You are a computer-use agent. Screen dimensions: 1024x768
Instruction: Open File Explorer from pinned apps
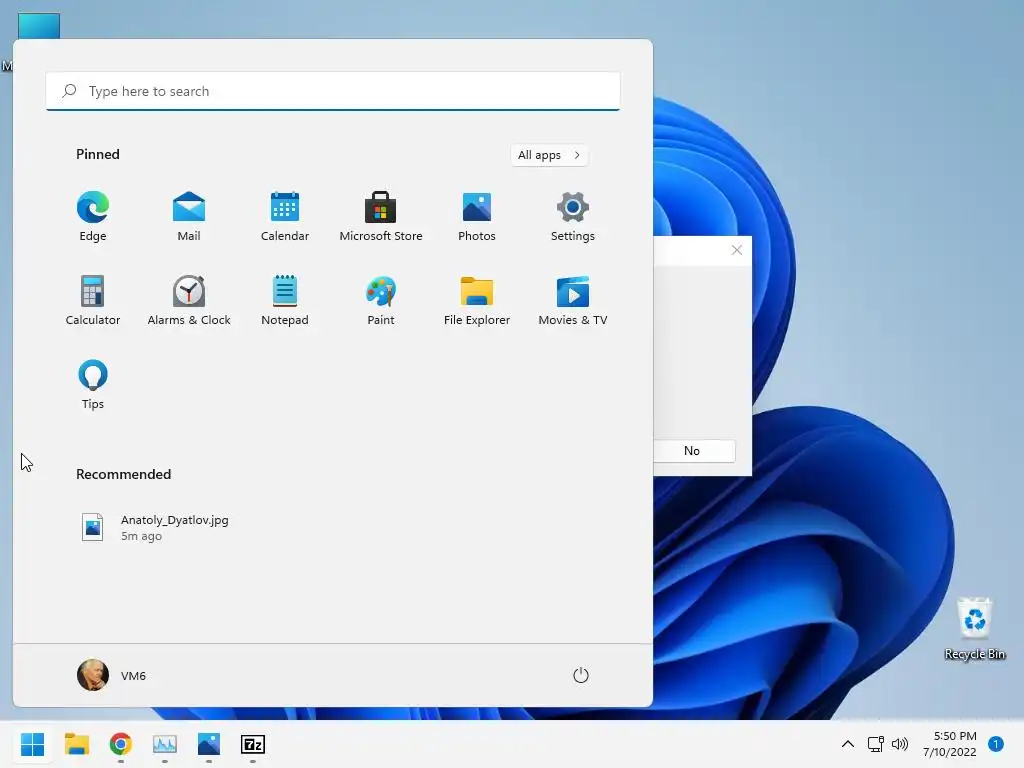click(x=477, y=300)
